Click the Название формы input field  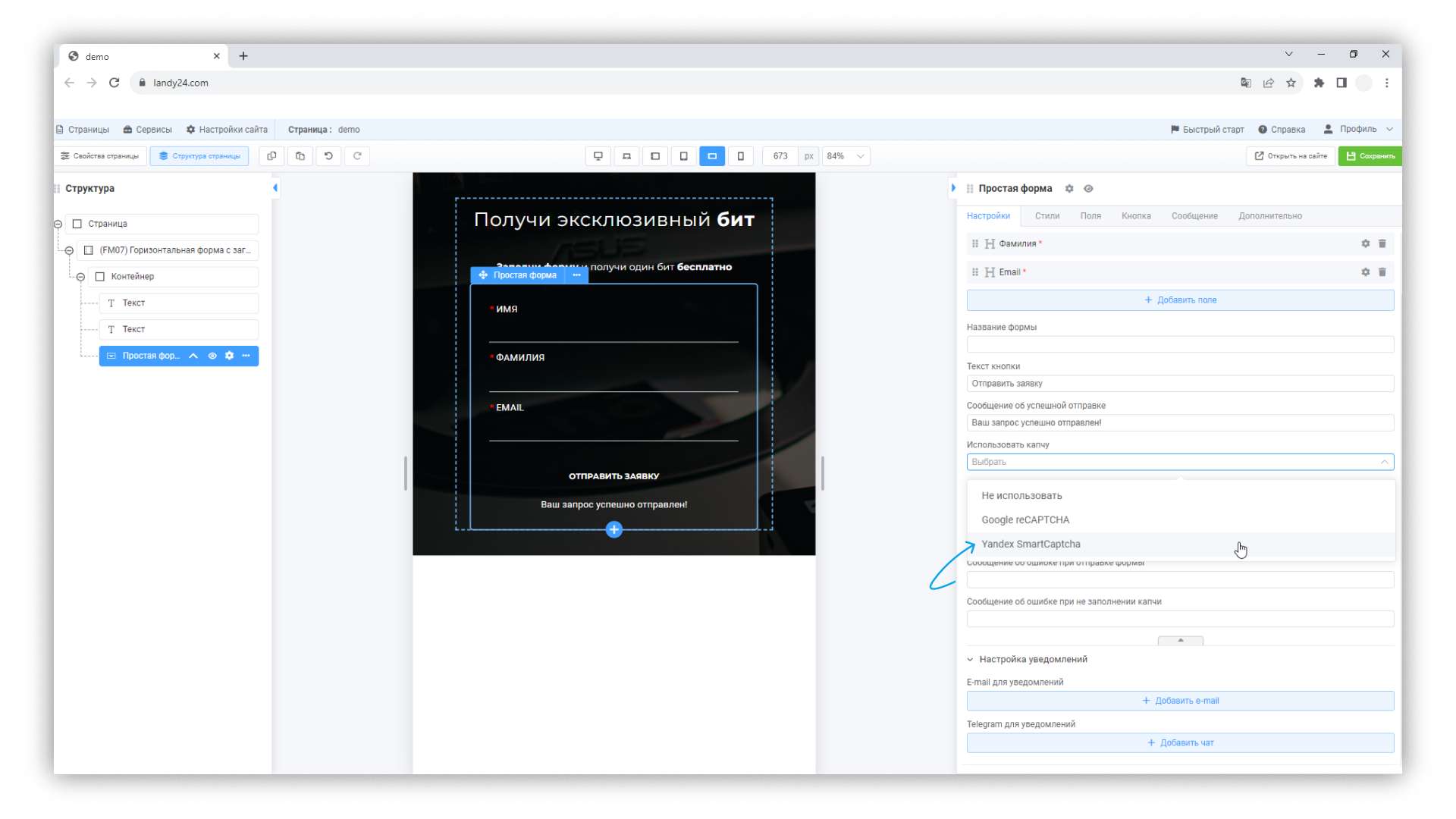coord(1180,344)
